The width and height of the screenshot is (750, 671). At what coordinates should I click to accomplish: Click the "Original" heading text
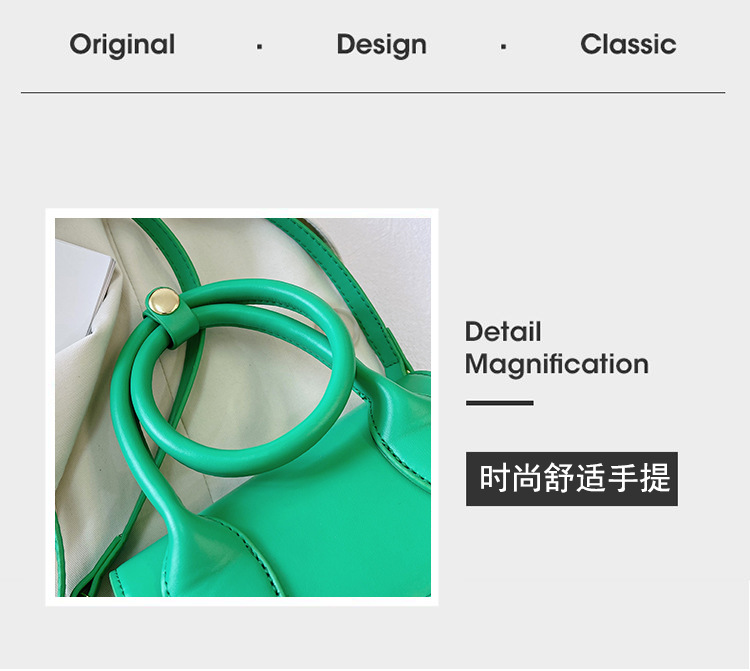(122, 45)
